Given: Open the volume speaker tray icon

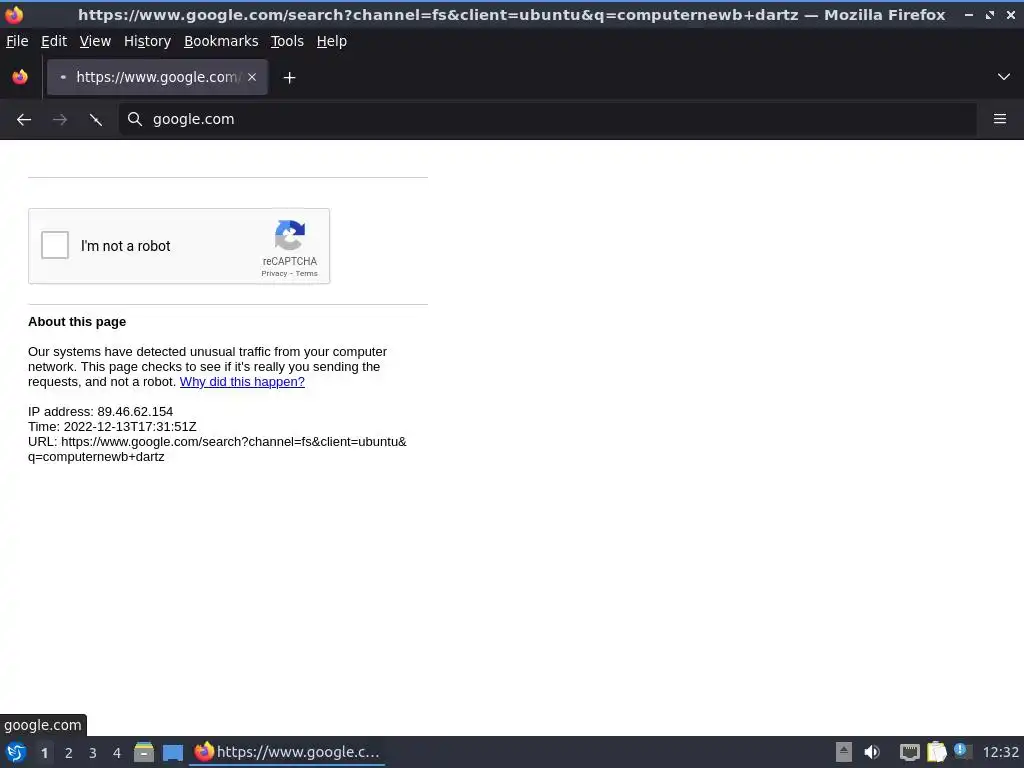Looking at the screenshot, I should point(872,752).
